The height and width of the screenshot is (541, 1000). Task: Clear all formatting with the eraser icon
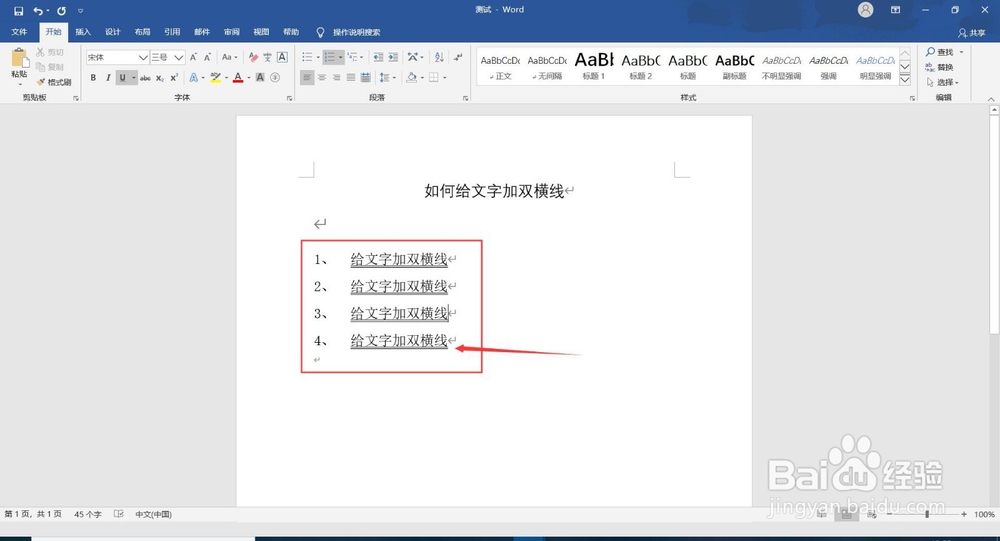253,57
